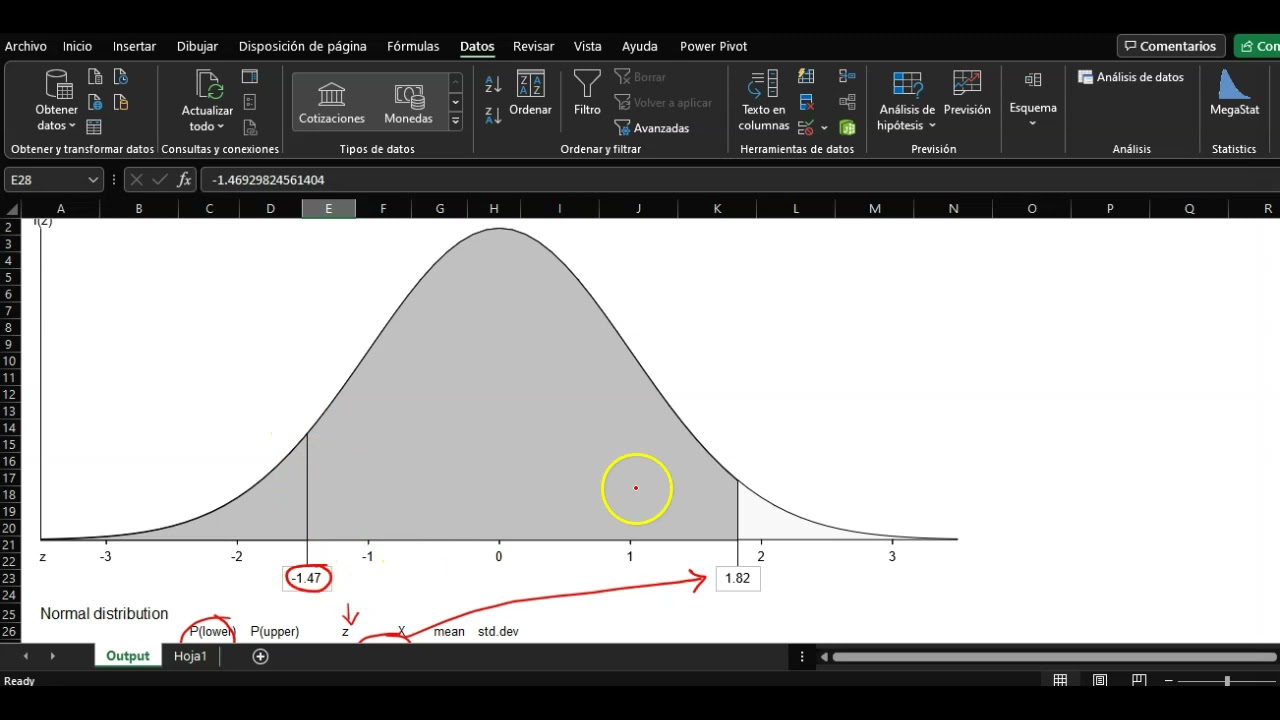Image resolution: width=1280 pixels, height=720 pixels.
Task: Click the Avanzadas filter option
Action: pyautogui.click(x=651, y=128)
